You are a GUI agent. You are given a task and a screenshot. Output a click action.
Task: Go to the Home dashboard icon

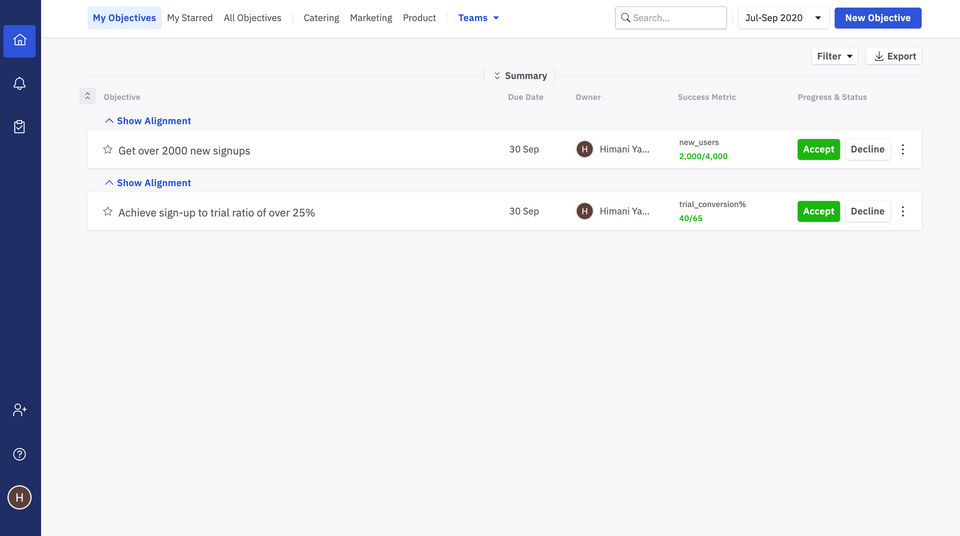(x=20, y=40)
